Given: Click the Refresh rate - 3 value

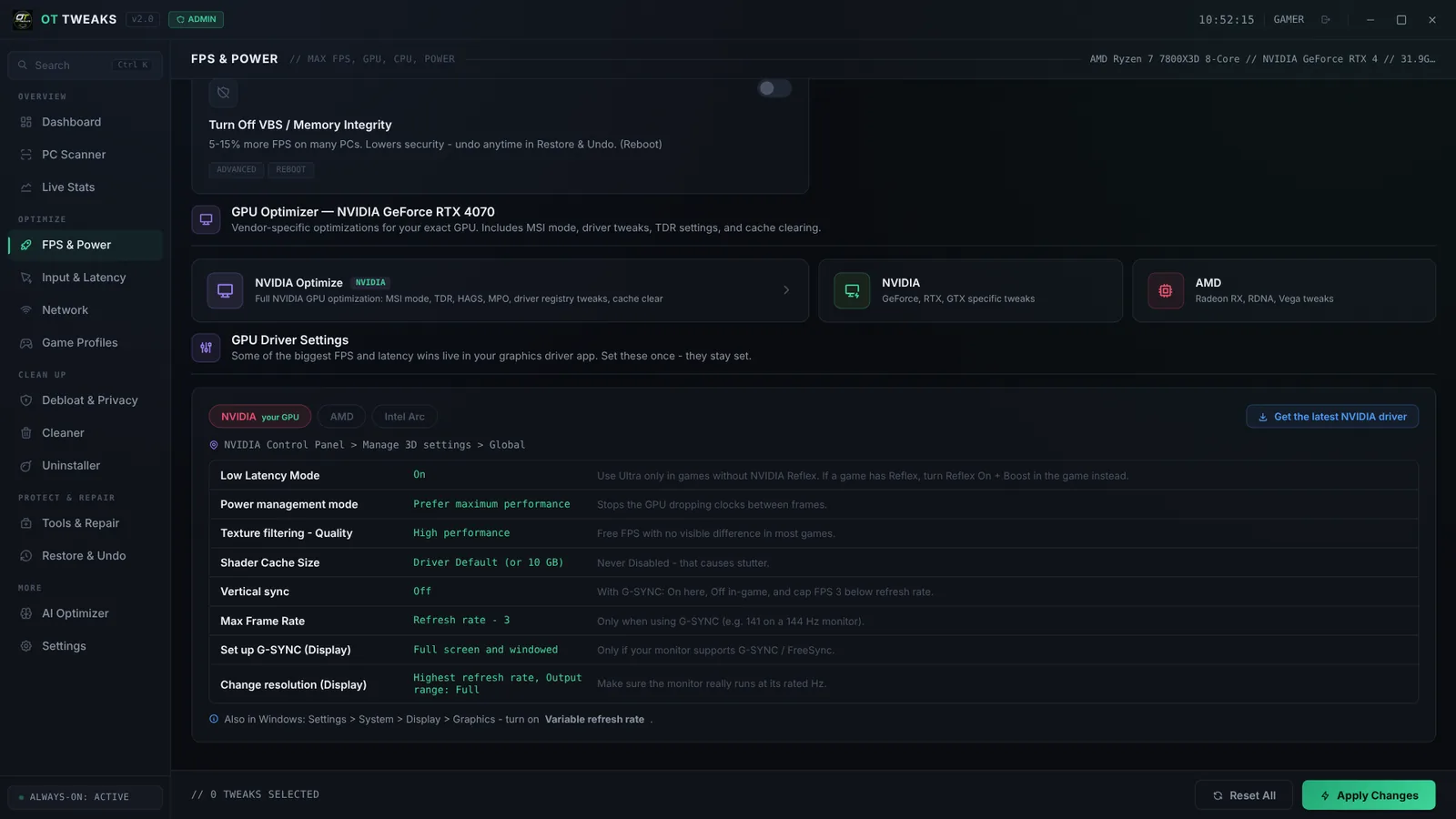Looking at the screenshot, I should pyautogui.click(x=461, y=621).
